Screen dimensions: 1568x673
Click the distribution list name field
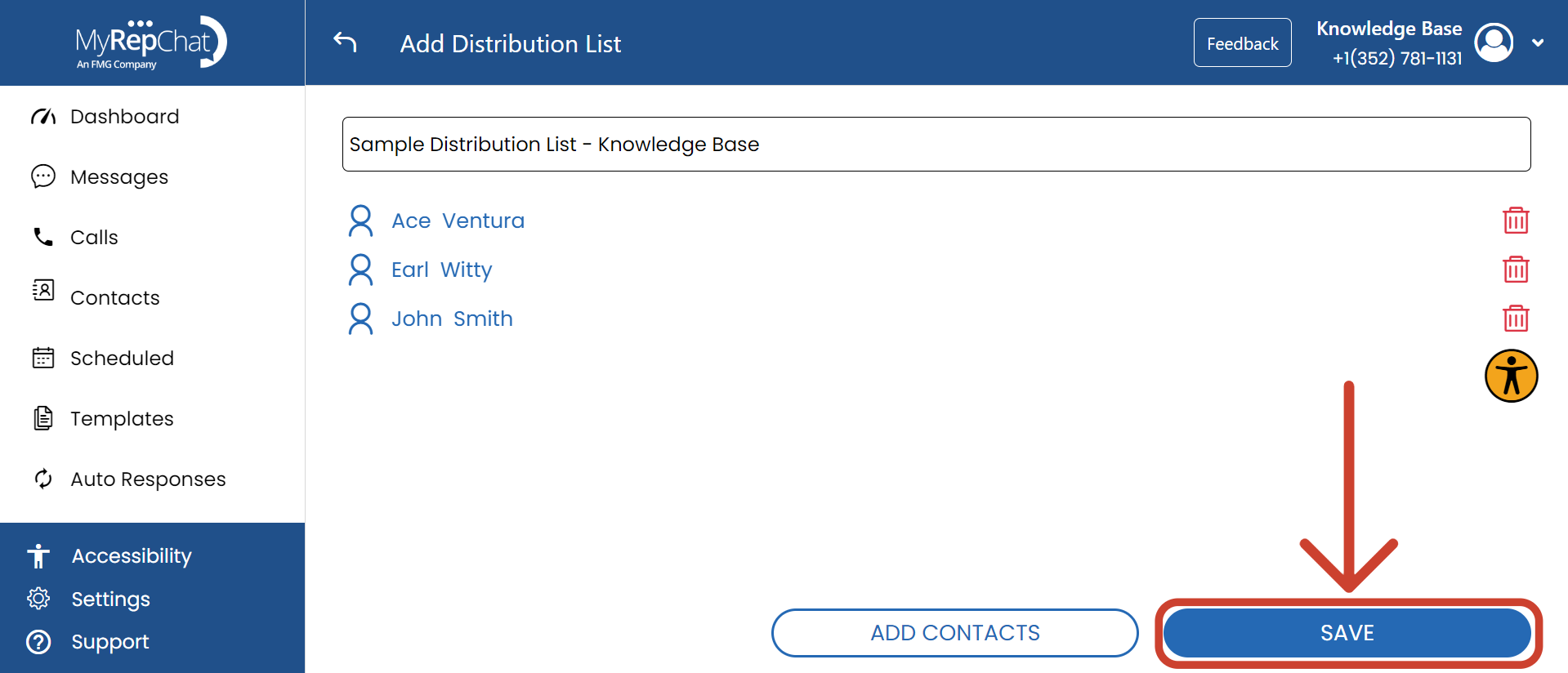(x=936, y=144)
